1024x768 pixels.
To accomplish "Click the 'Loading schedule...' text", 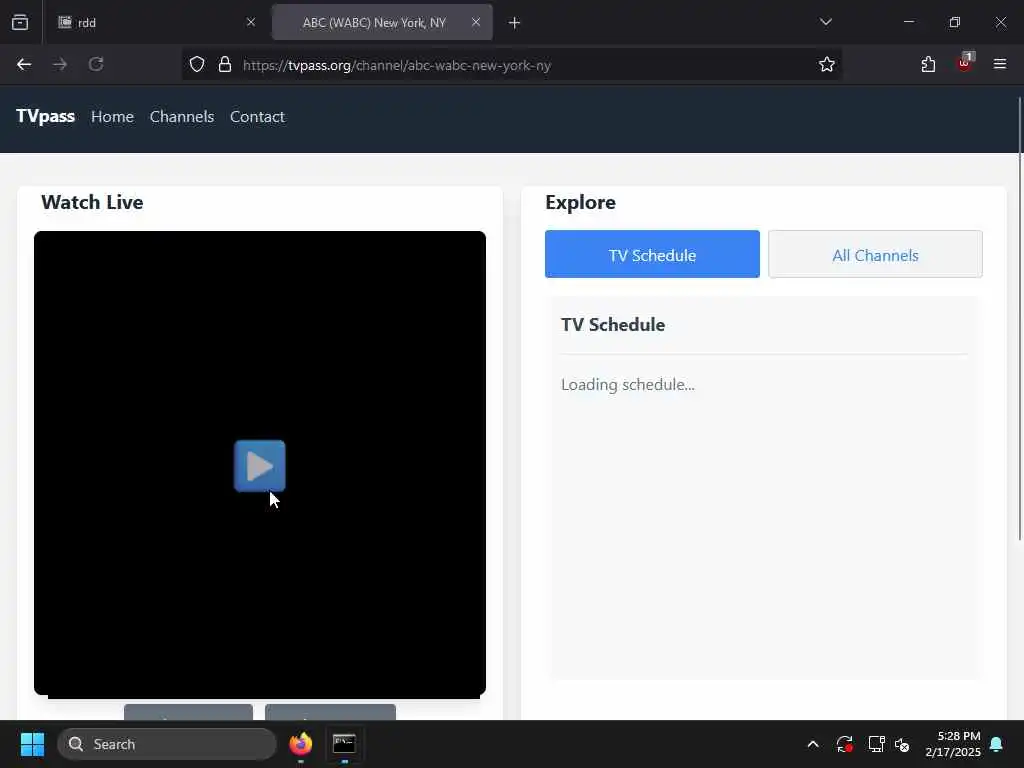I will pyautogui.click(x=628, y=385).
